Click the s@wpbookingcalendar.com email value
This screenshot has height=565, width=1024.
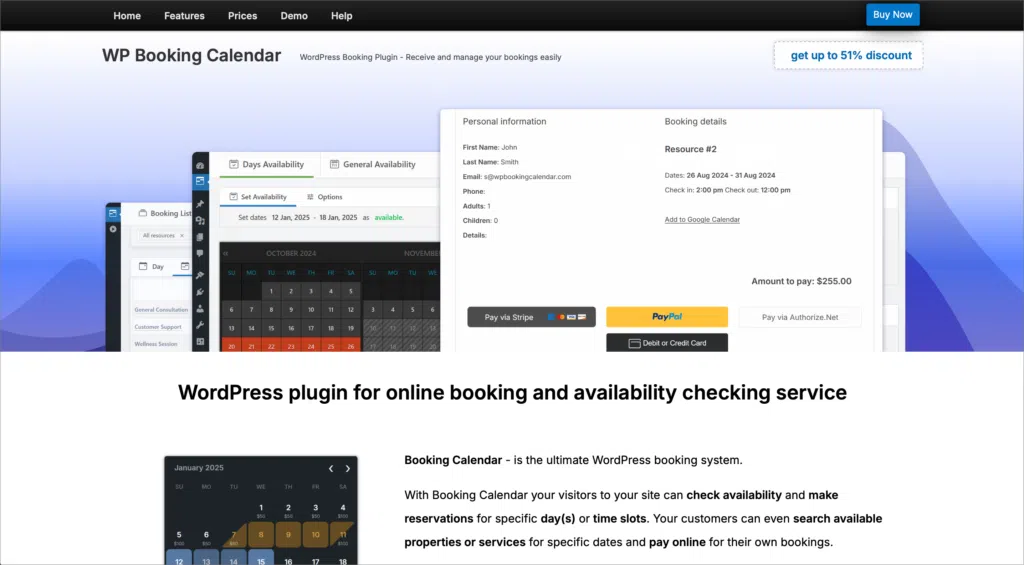pos(527,176)
